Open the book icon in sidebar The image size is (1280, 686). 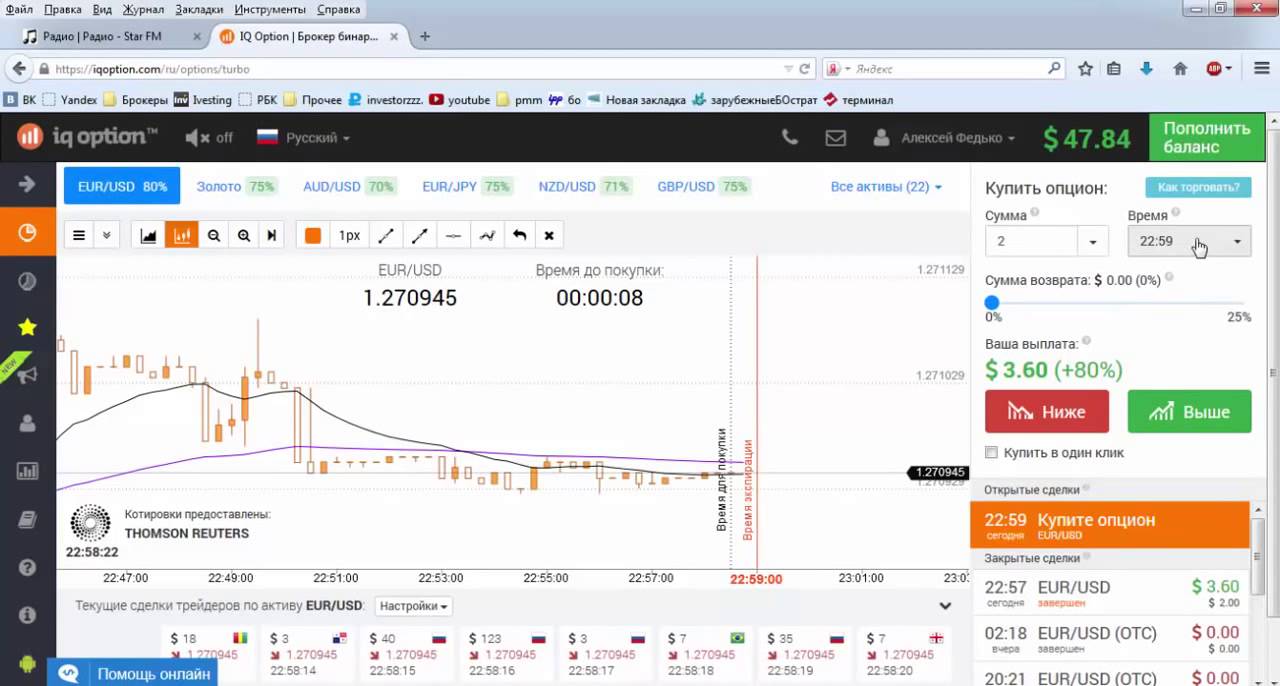coord(27,519)
